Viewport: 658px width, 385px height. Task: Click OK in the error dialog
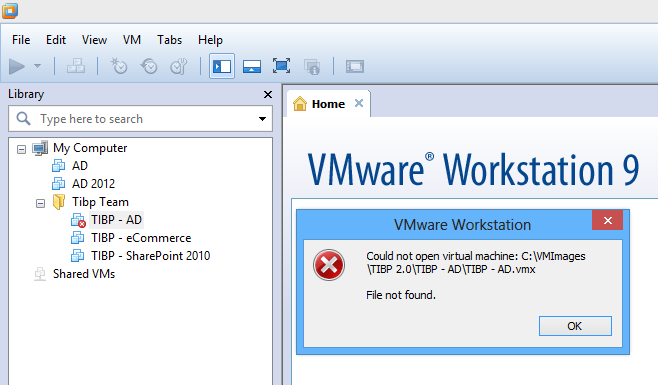[575, 326]
